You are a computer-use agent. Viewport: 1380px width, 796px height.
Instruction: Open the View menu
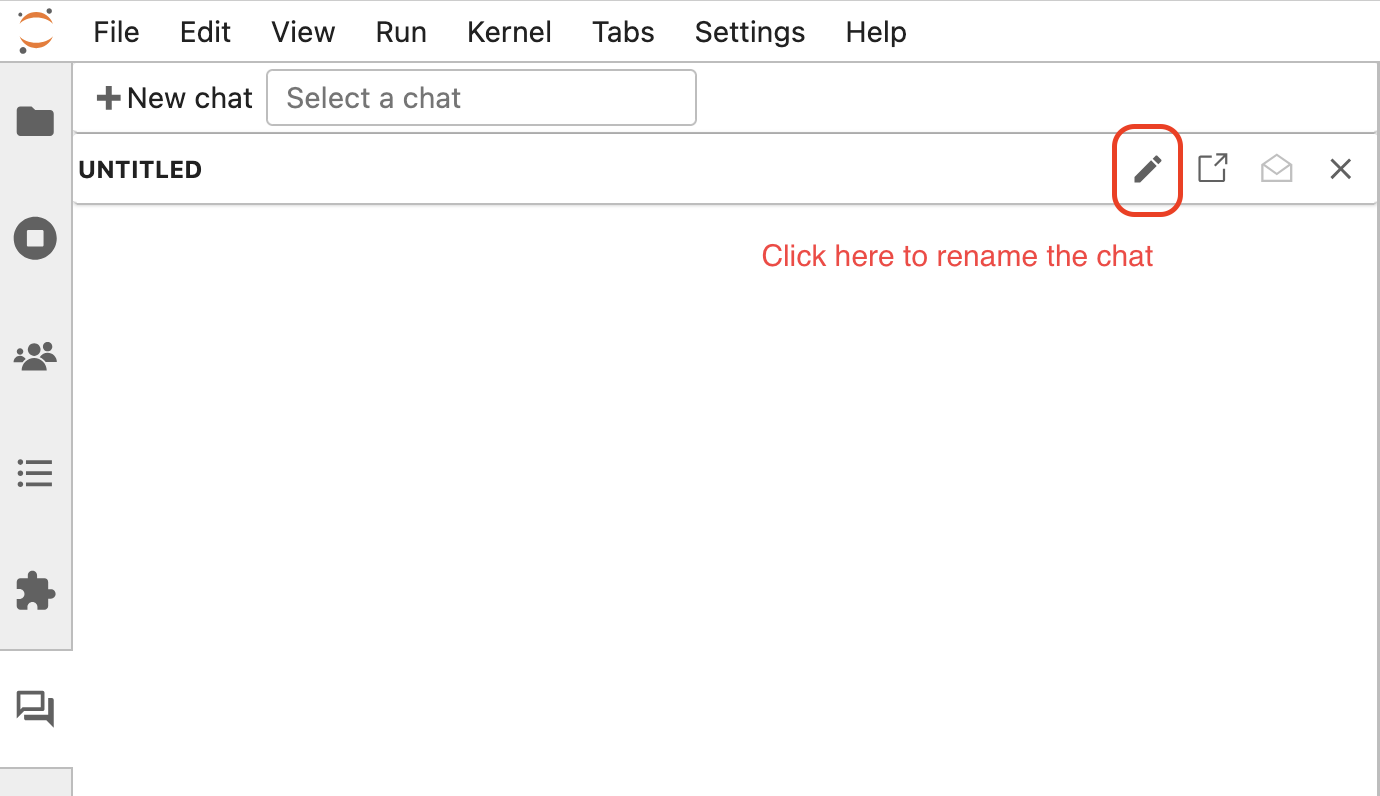303,32
